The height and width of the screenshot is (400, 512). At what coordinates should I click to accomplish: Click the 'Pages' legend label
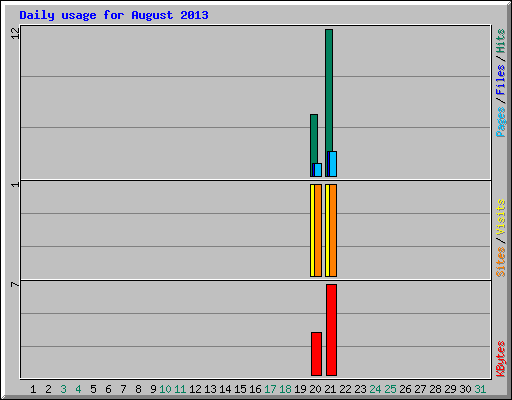pyautogui.click(x=500, y=122)
